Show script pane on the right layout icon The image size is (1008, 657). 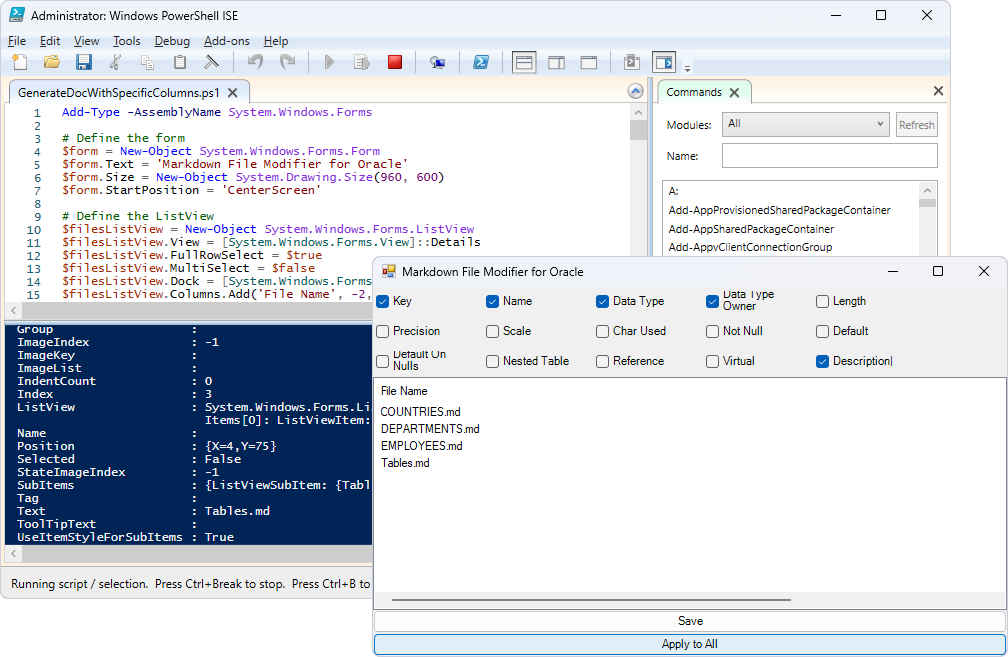coord(557,62)
